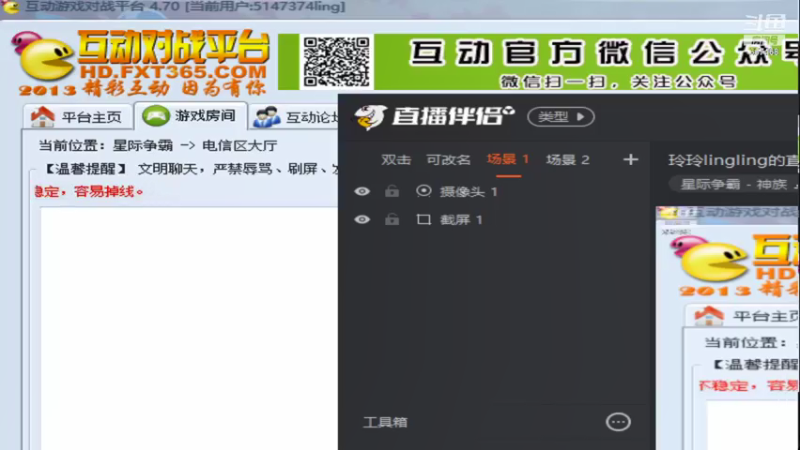Click the camera icon beside 摄像头 1

click(x=423, y=191)
